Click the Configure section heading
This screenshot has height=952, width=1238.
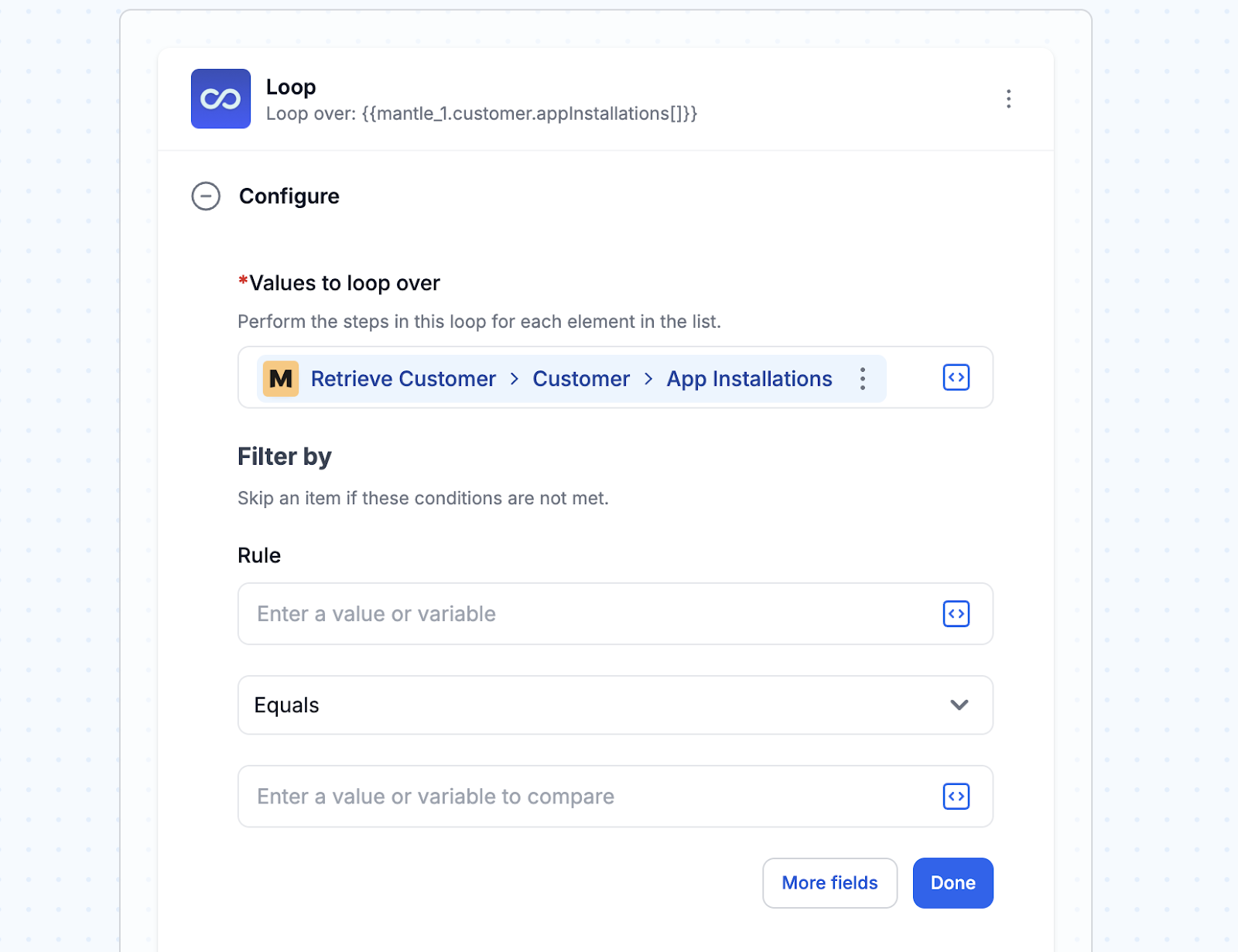(289, 196)
